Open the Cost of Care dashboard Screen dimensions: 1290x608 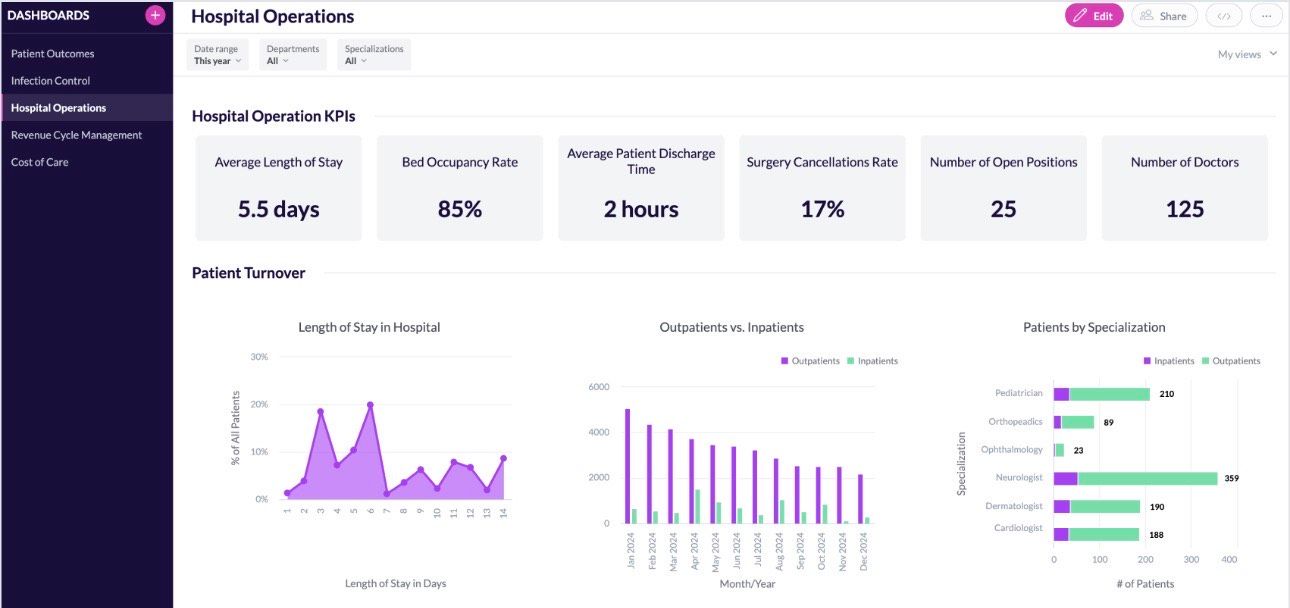point(40,162)
